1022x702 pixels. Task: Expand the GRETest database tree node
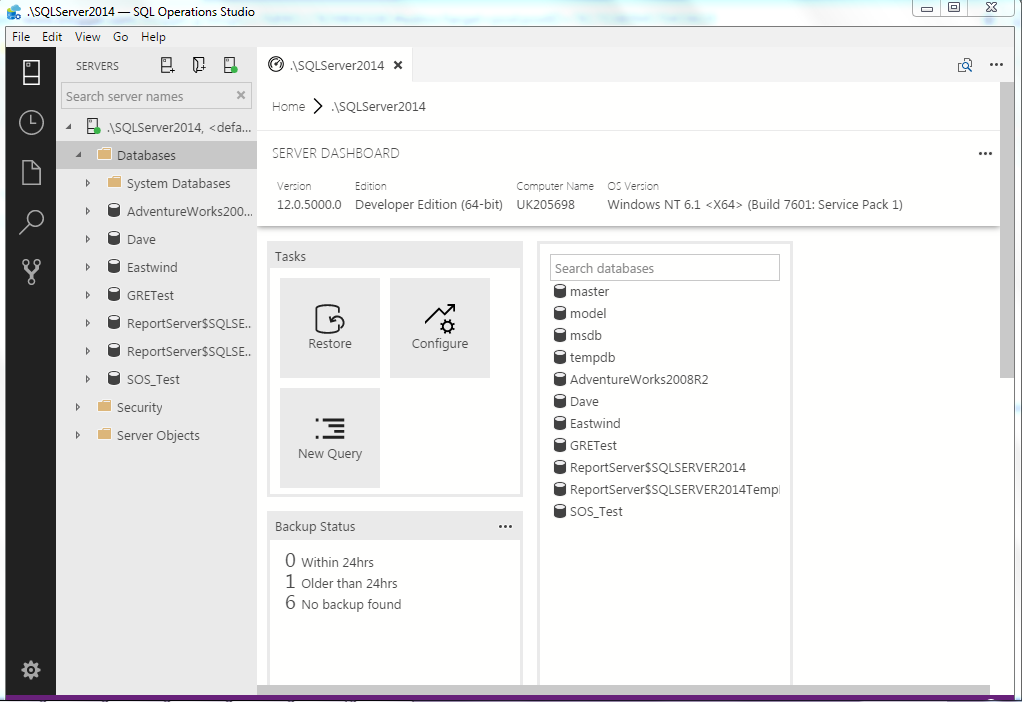coord(88,295)
